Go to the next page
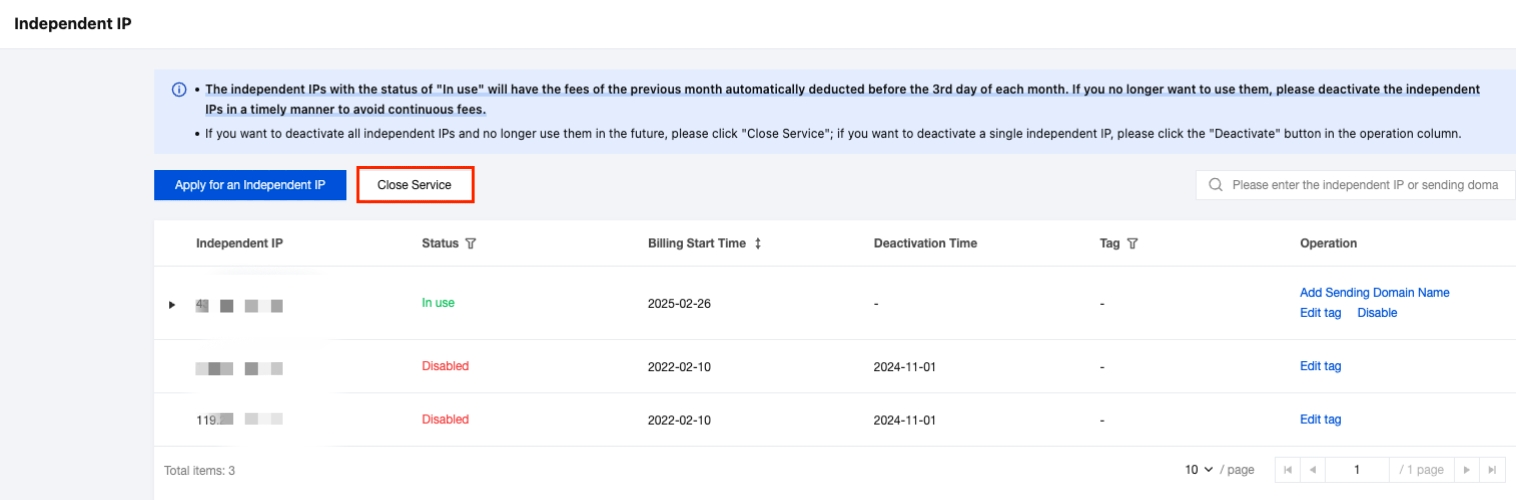Screen dimensions: 1516x500 (x=1466, y=470)
